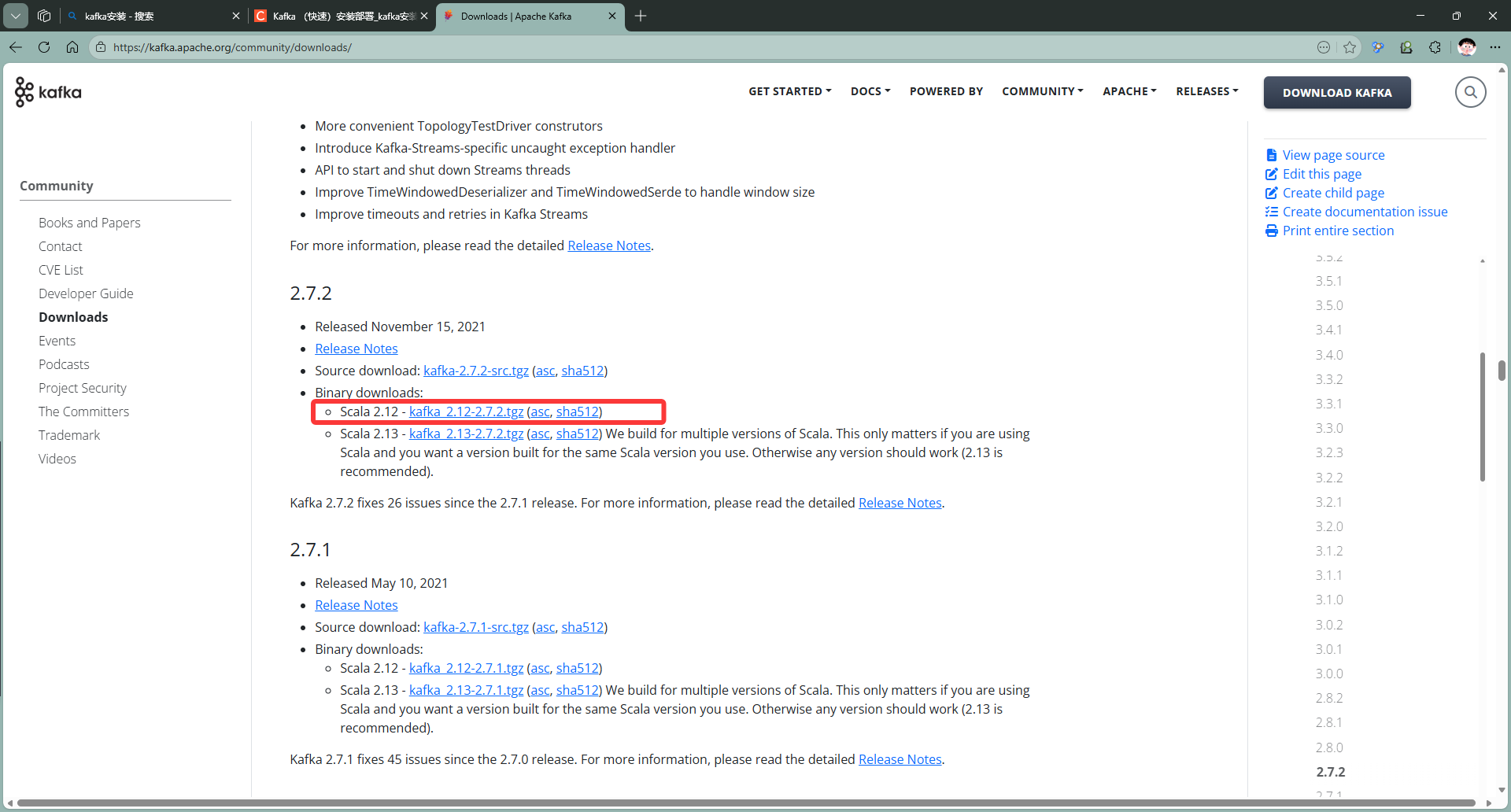This screenshot has width=1511, height=812.
Task: Open Developer Guide sidebar link
Action: [x=86, y=293]
